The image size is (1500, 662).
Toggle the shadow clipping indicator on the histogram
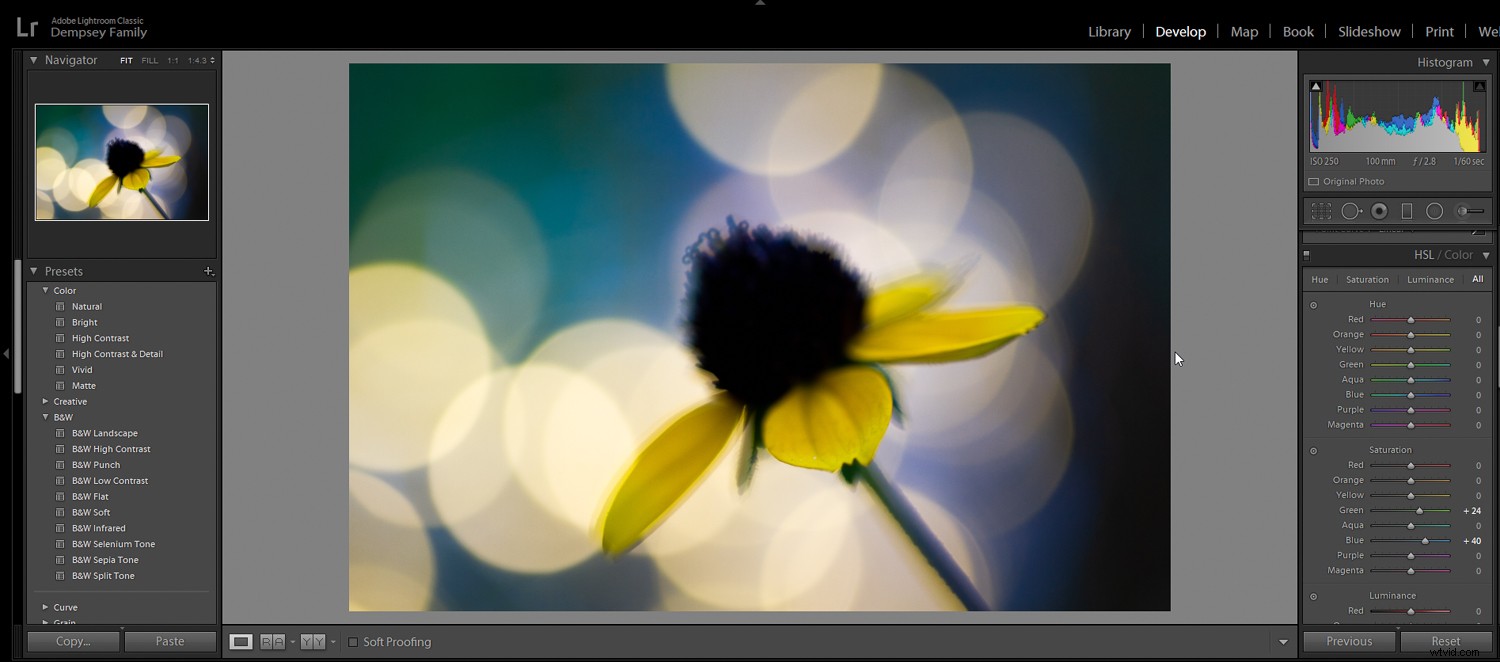click(1316, 85)
